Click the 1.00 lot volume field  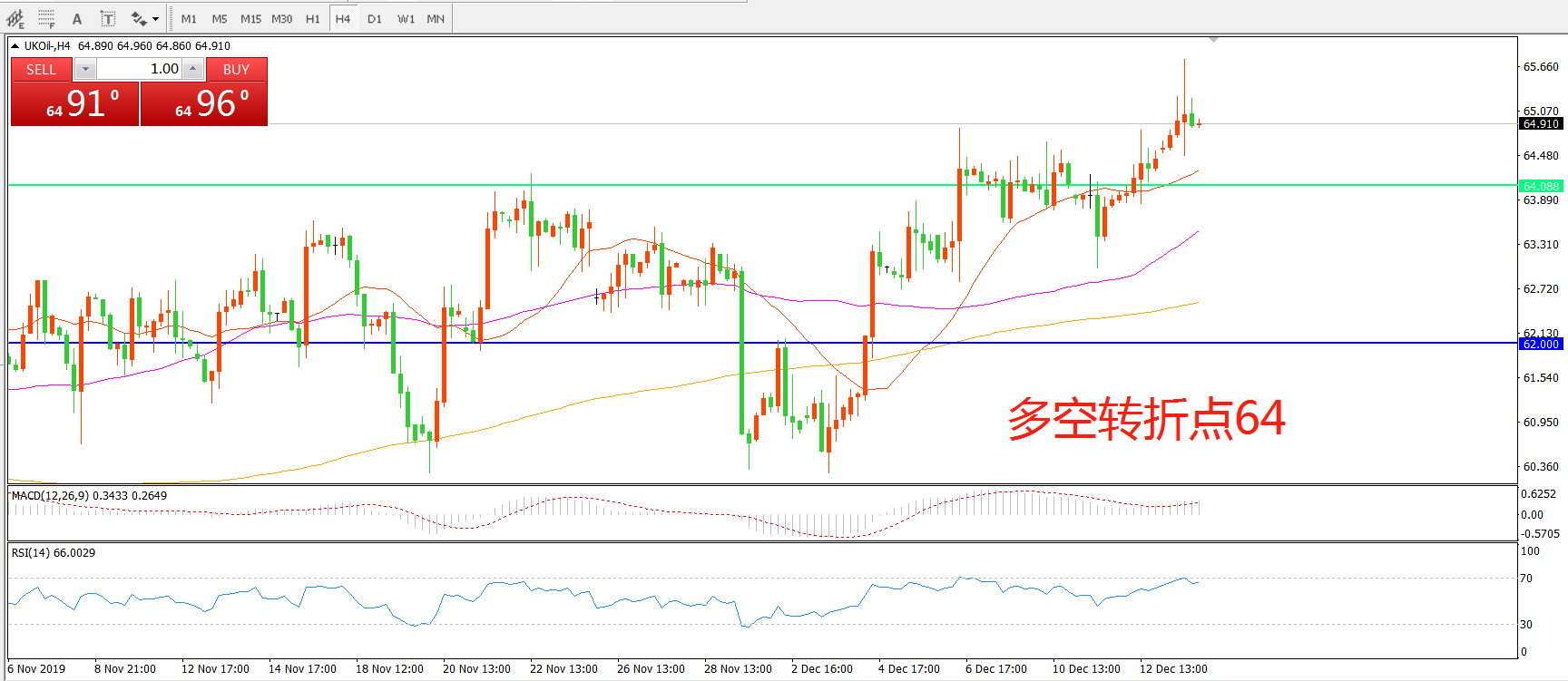coord(139,69)
